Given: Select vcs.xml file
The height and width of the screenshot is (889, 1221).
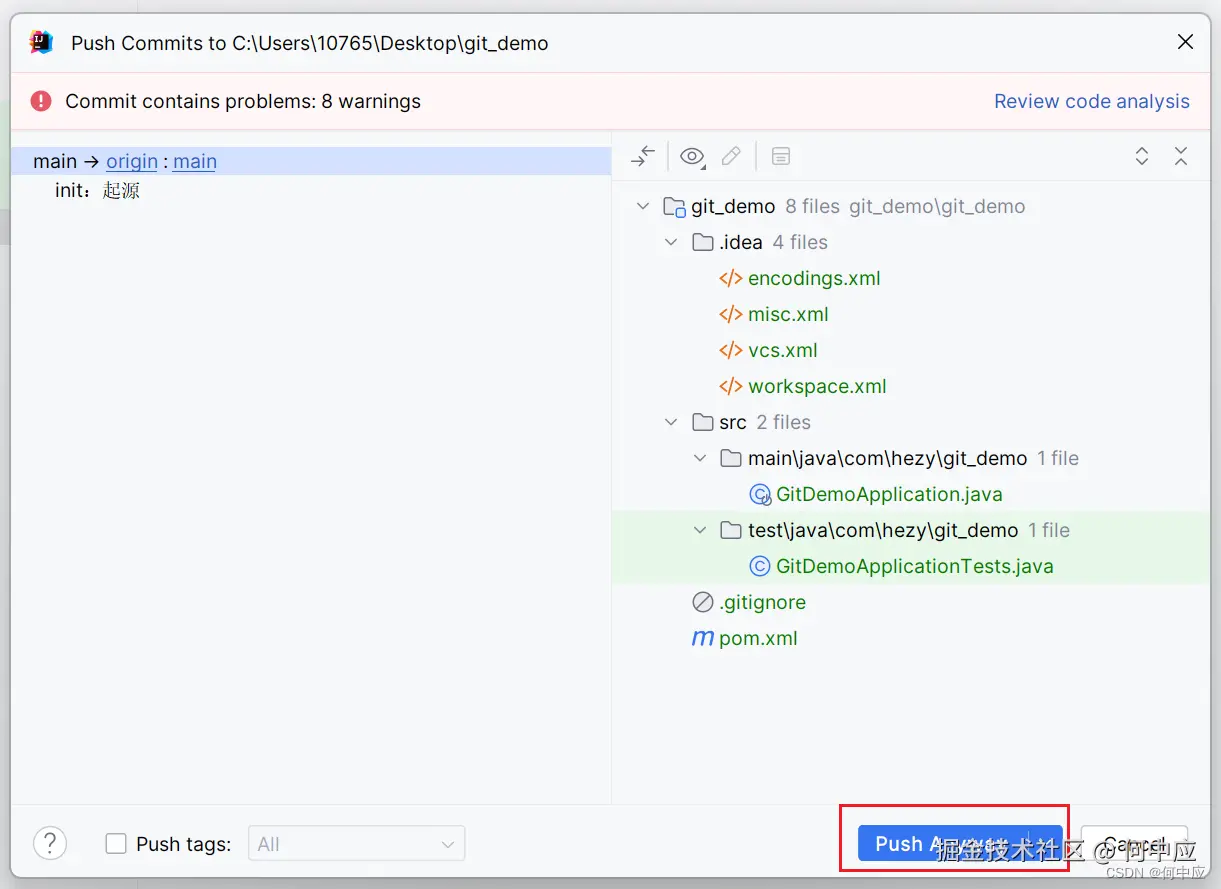Looking at the screenshot, I should pos(783,350).
